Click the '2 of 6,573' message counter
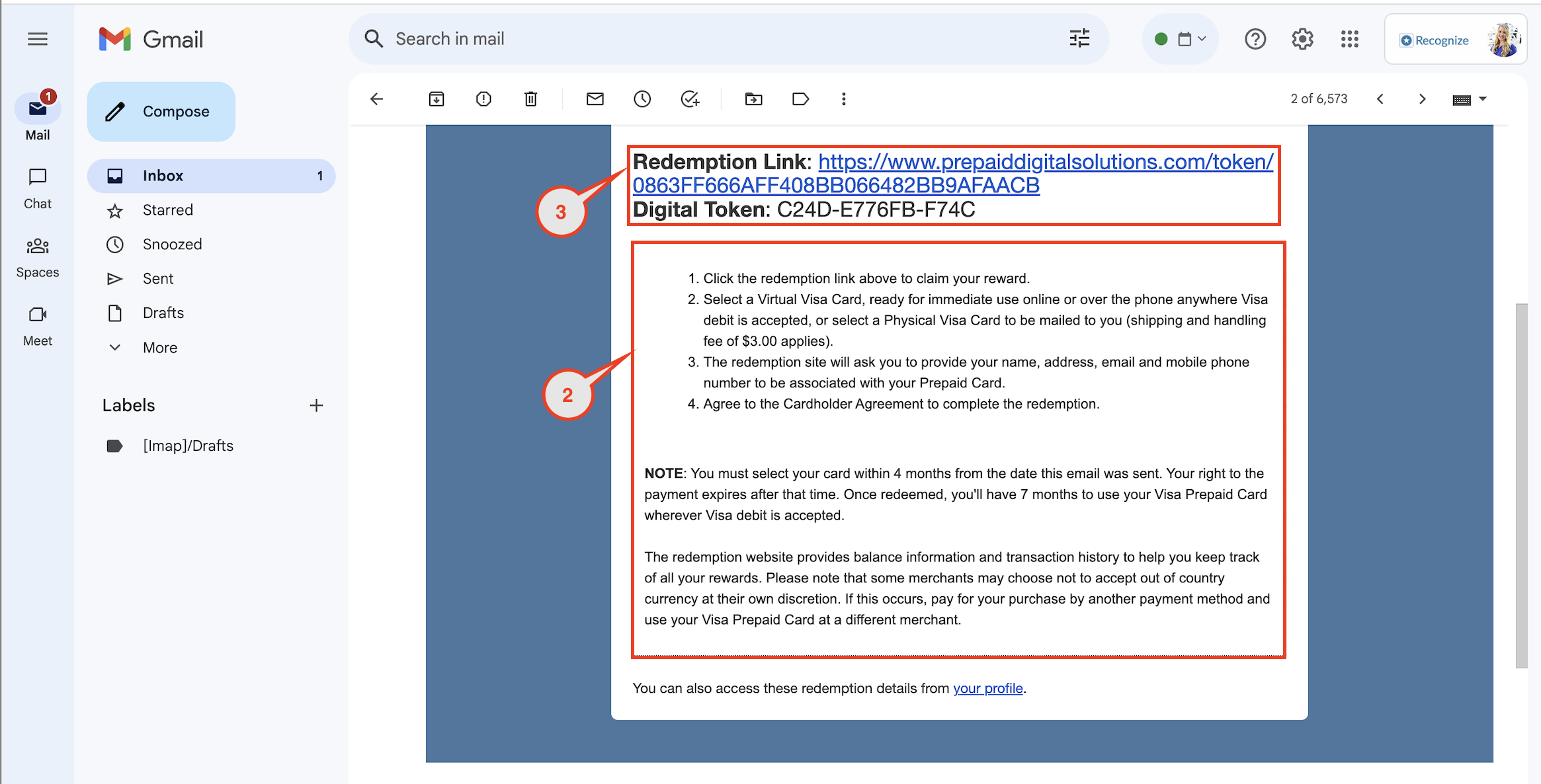Screen dimensions: 1541x784 click(1319, 99)
